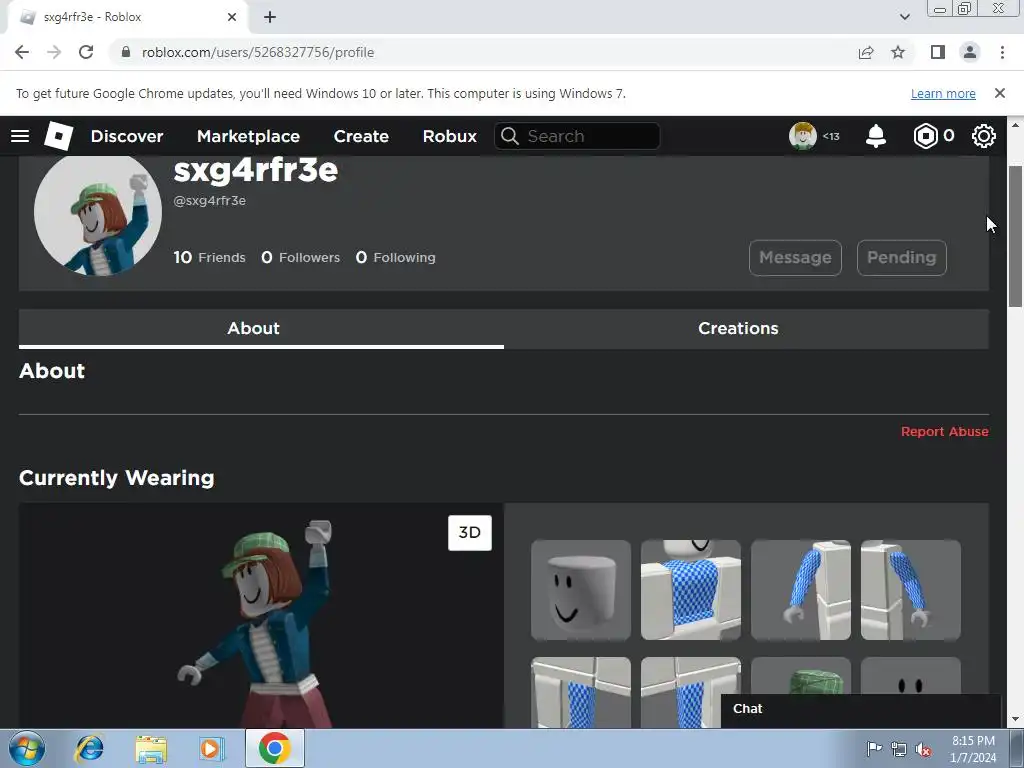Go forward with the browser forward arrow

coord(54,52)
